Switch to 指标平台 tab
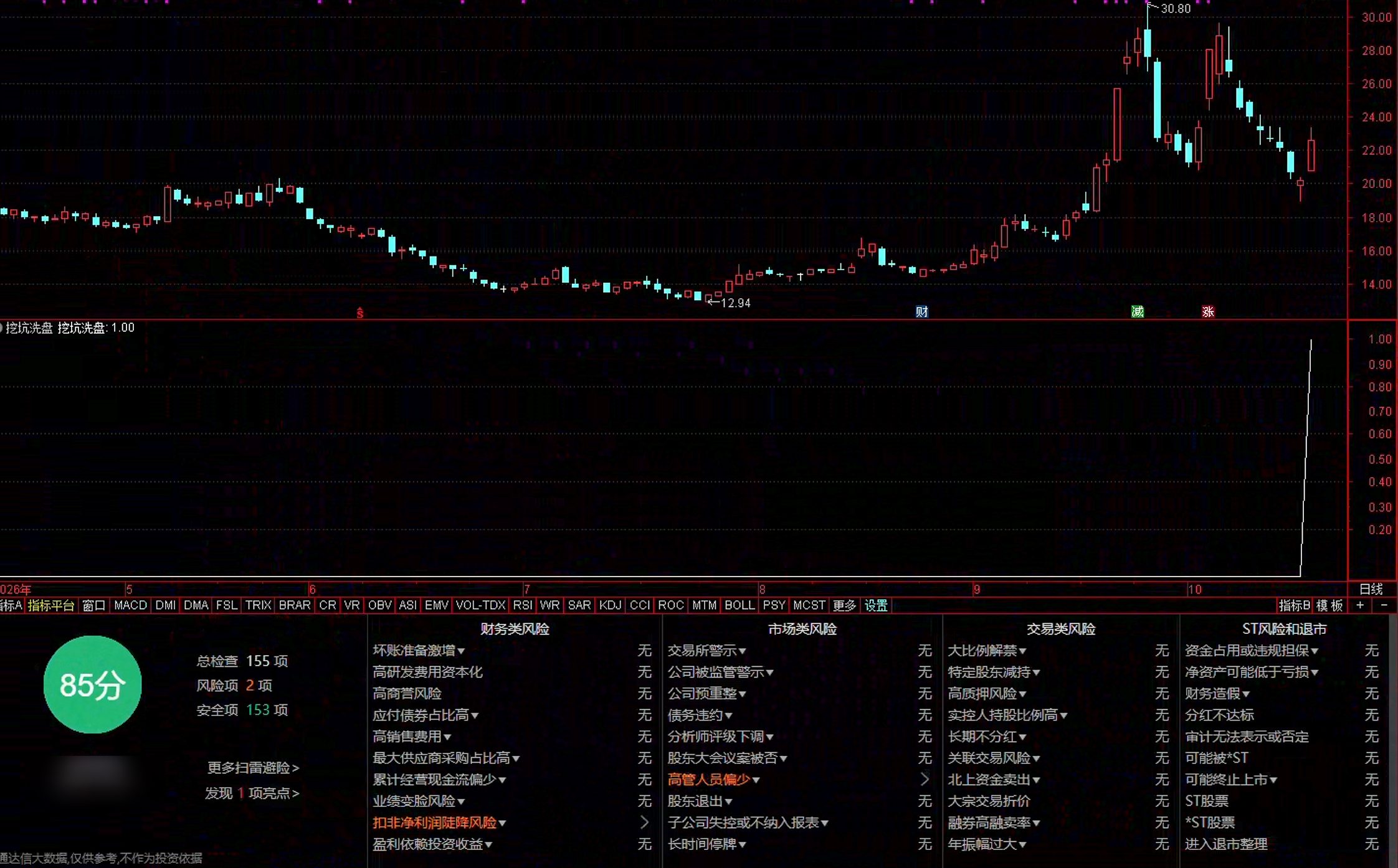 [x=51, y=605]
